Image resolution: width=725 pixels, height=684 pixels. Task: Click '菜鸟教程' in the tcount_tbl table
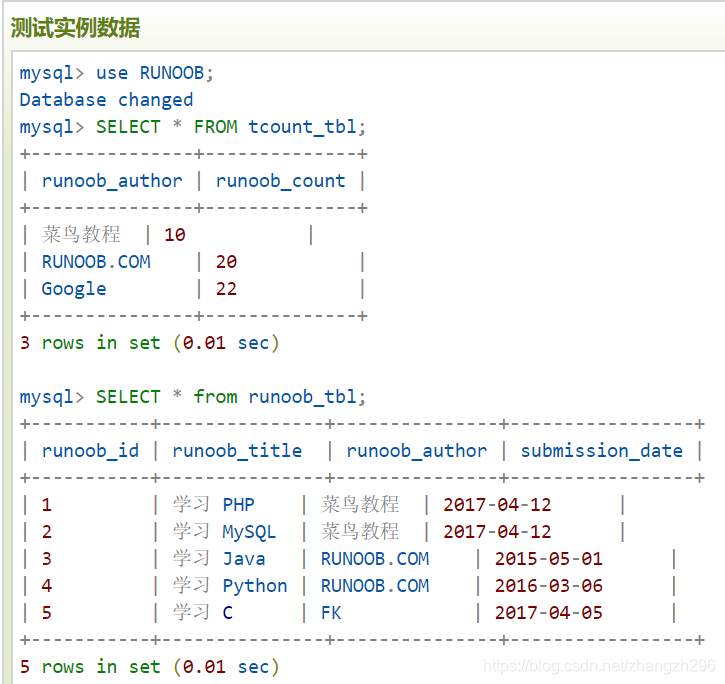tap(81, 234)
